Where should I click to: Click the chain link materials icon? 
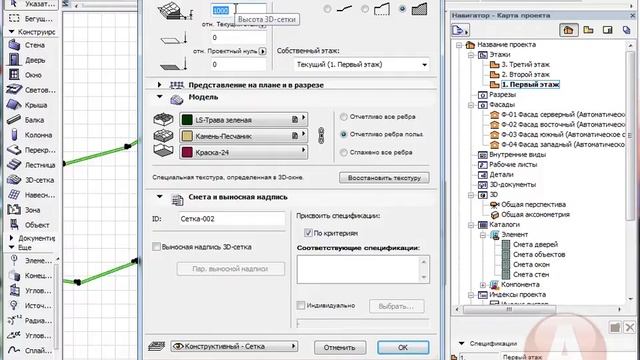(x=321, y=136)
